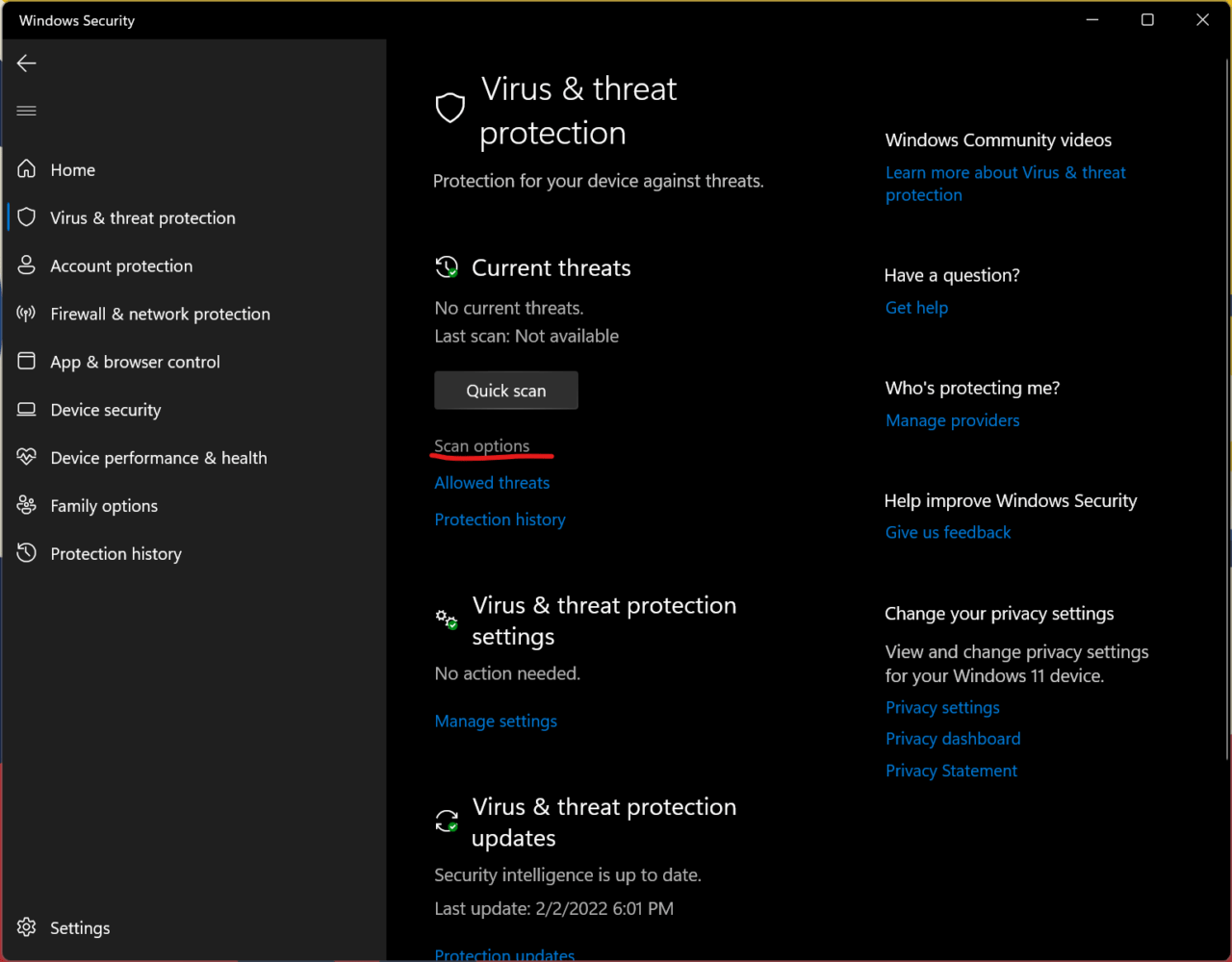The image size is (1232, 962).
Task: Click the Device performance heart icon
Action: tap(27, 458)
